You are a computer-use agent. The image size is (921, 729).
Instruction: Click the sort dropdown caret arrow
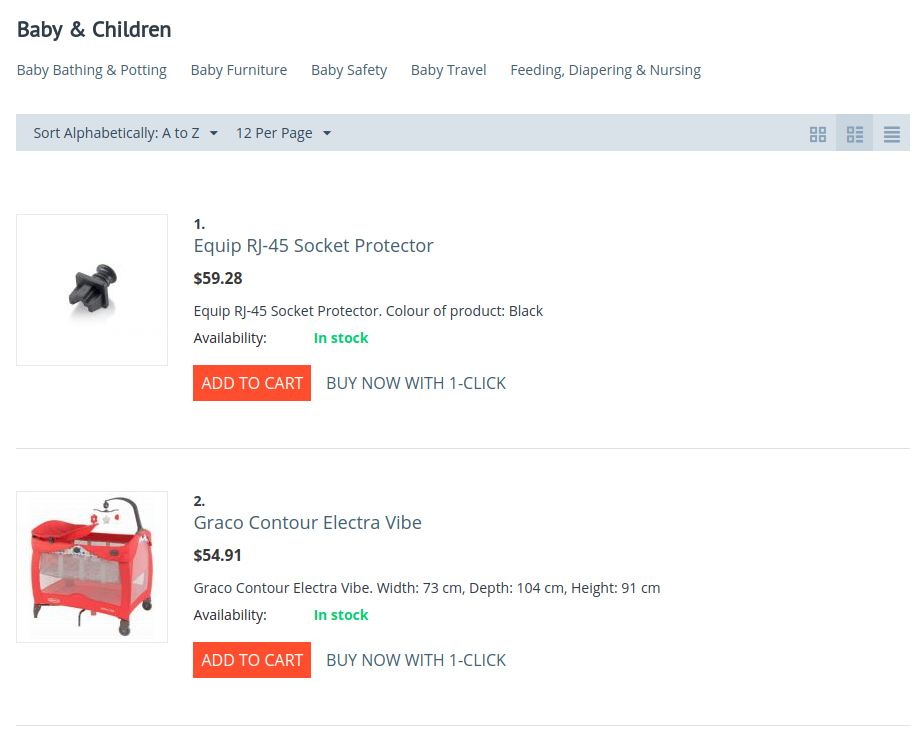coord(214,133)
